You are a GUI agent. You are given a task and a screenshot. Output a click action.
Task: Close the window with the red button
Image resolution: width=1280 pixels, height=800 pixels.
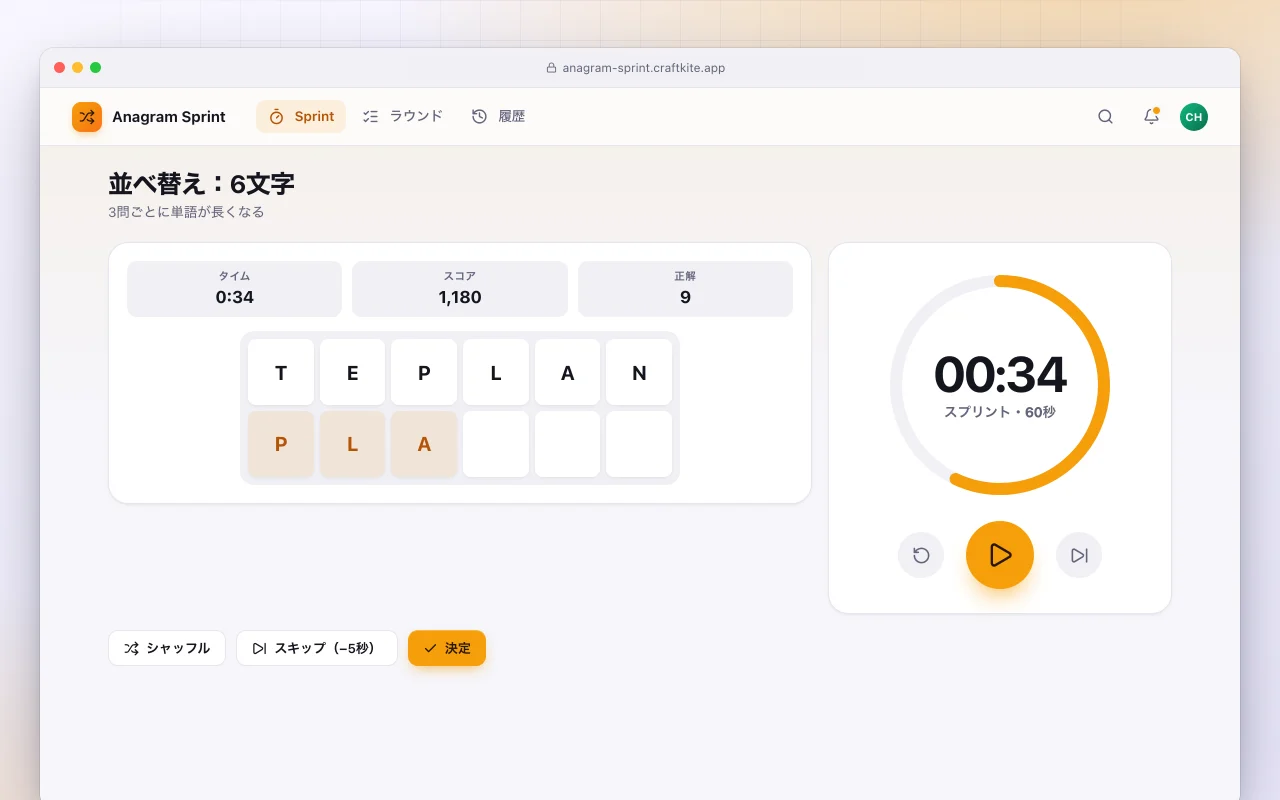60,68
